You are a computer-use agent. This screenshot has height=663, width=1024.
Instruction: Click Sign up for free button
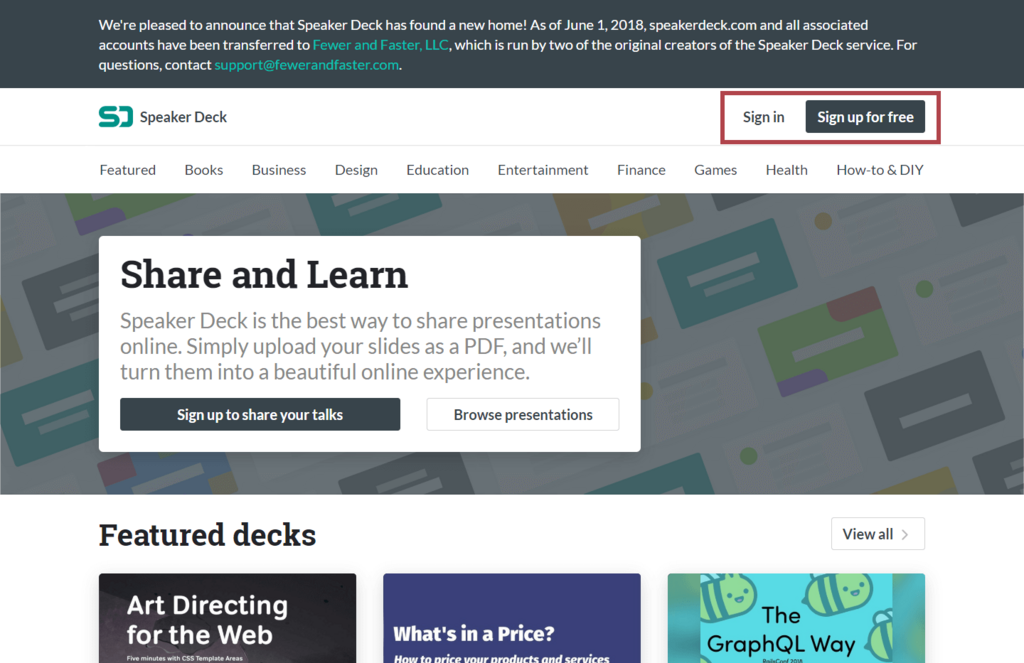[865, 117]
